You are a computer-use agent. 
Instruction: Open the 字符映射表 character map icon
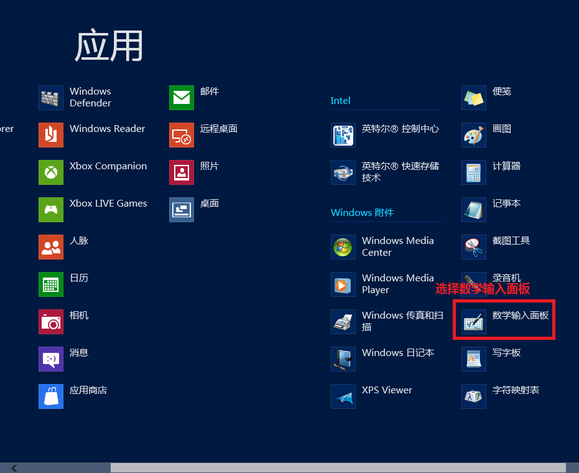pyautogui.click(x=474, y=396)
